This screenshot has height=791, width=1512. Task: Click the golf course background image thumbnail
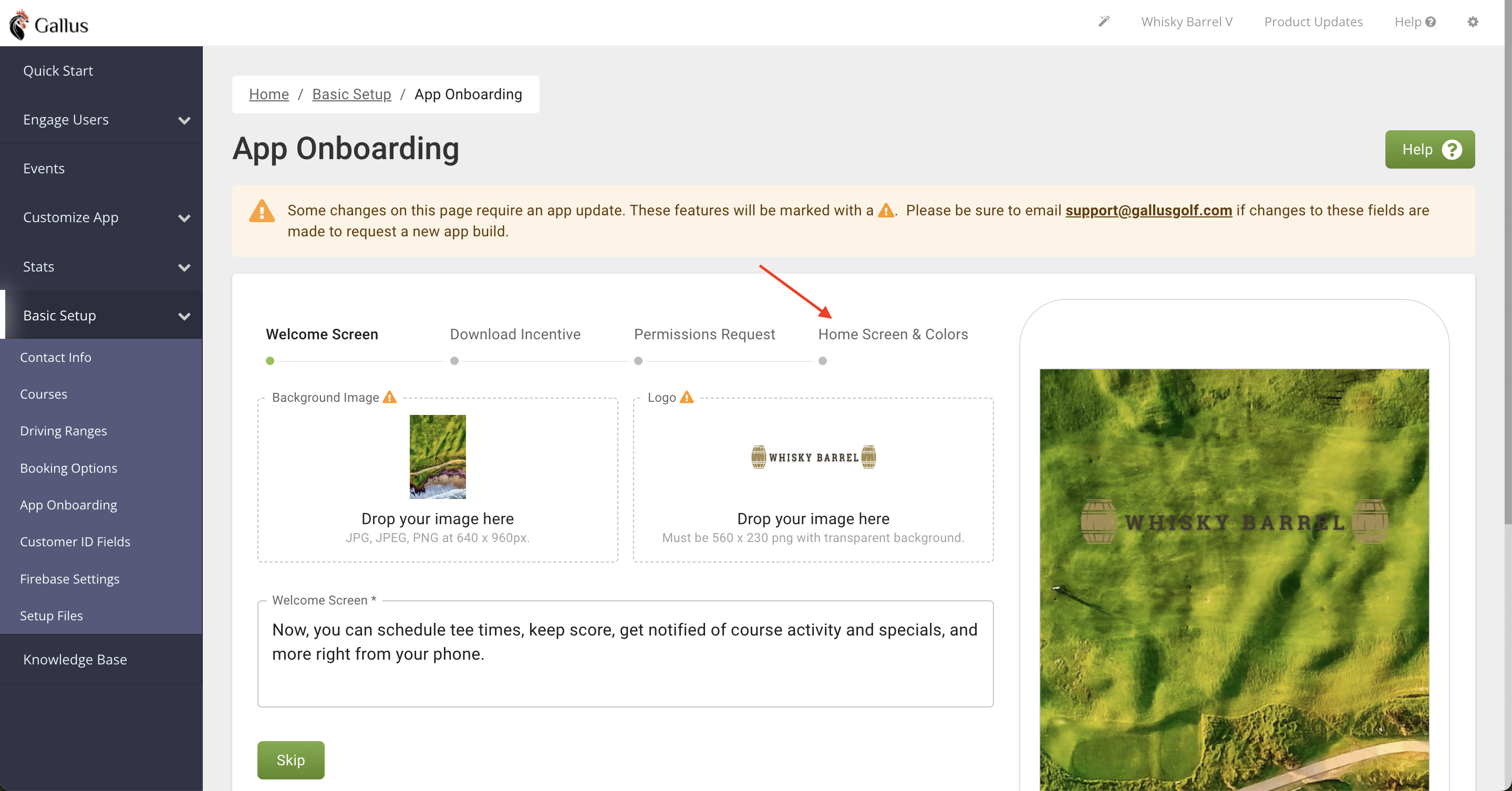point(437,456)
